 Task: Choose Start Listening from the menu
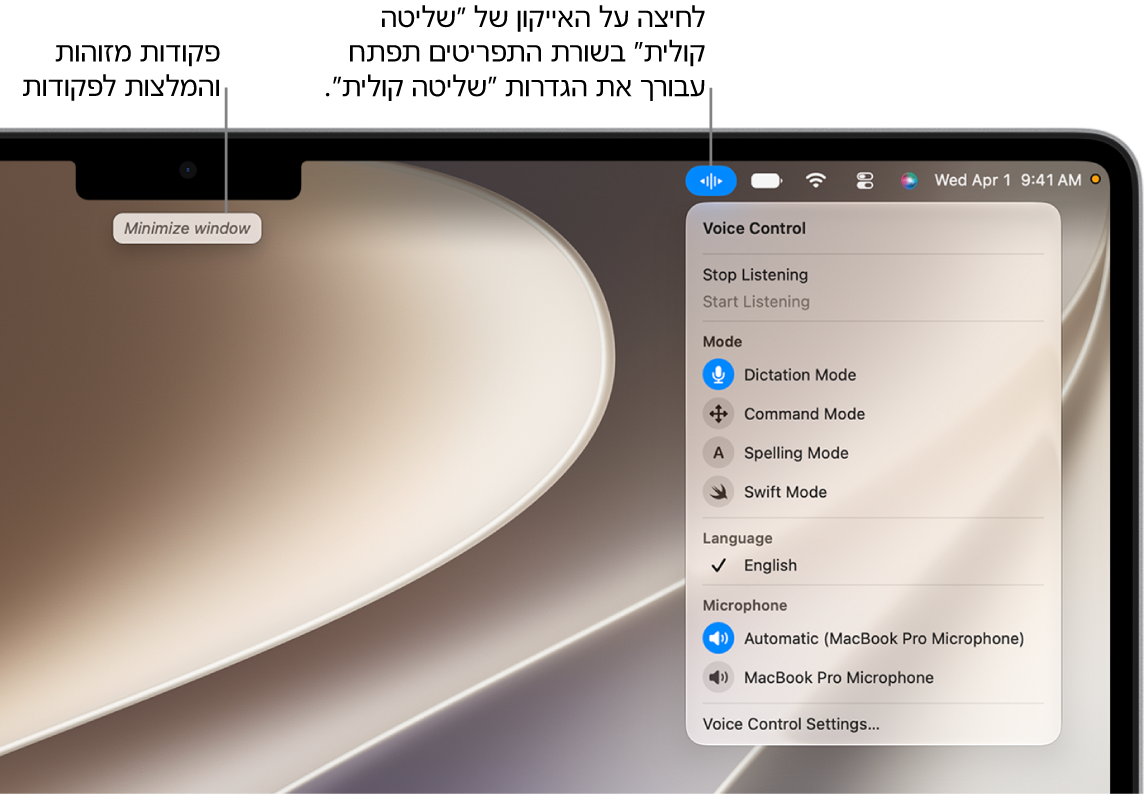coord(756,302)
